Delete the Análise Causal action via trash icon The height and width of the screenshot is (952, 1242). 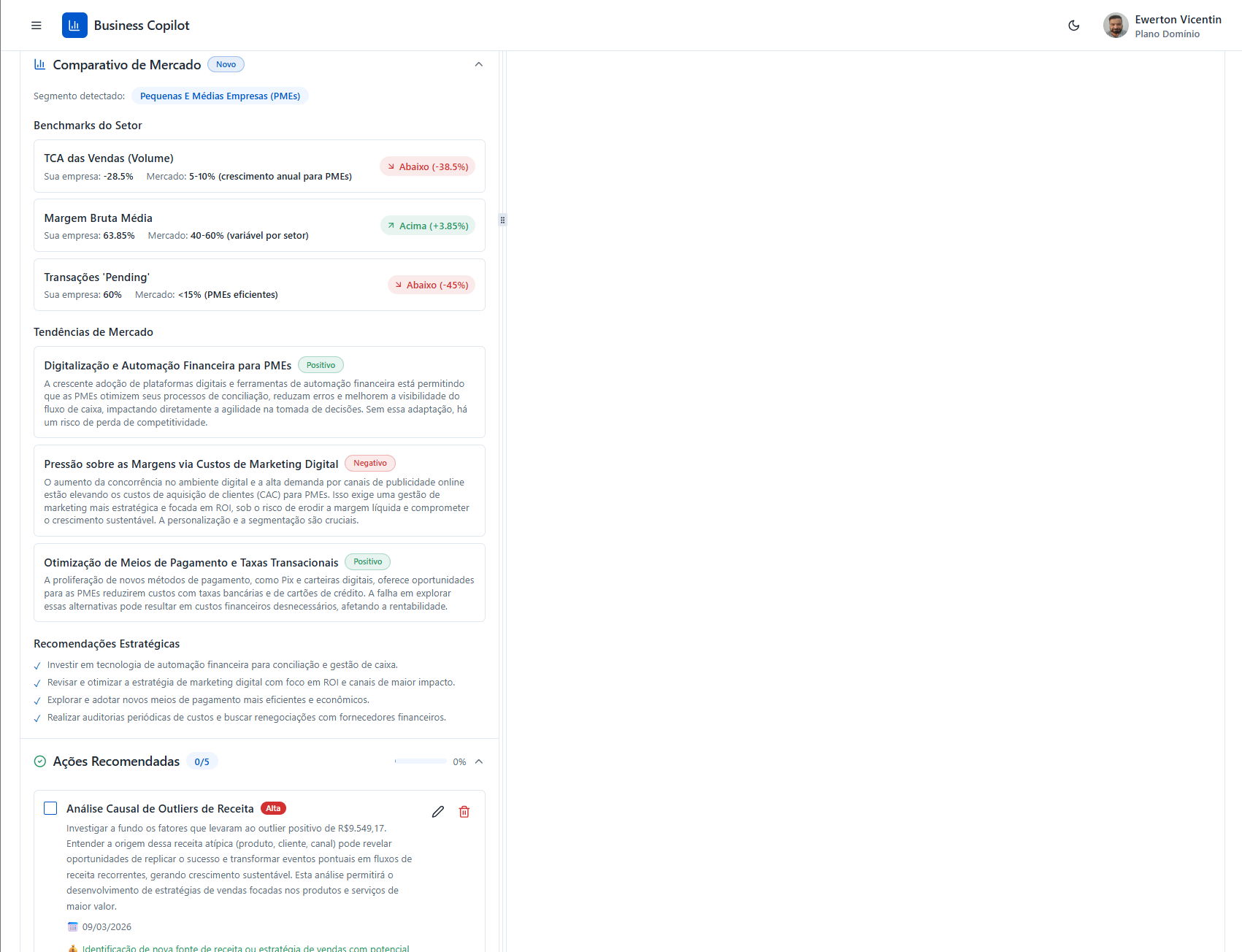pyautogui.click(x=464, y=811)
